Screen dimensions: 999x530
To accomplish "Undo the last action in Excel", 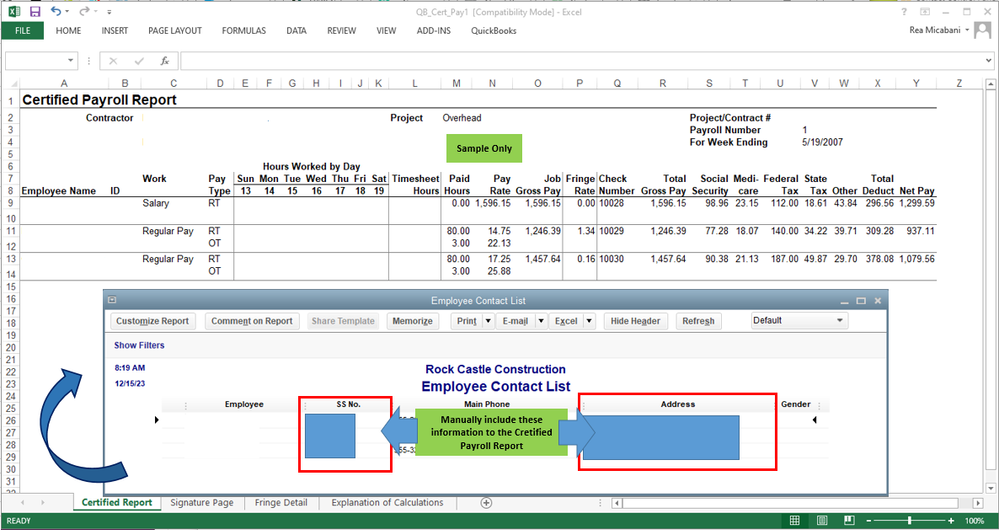I will coord(56,11).
